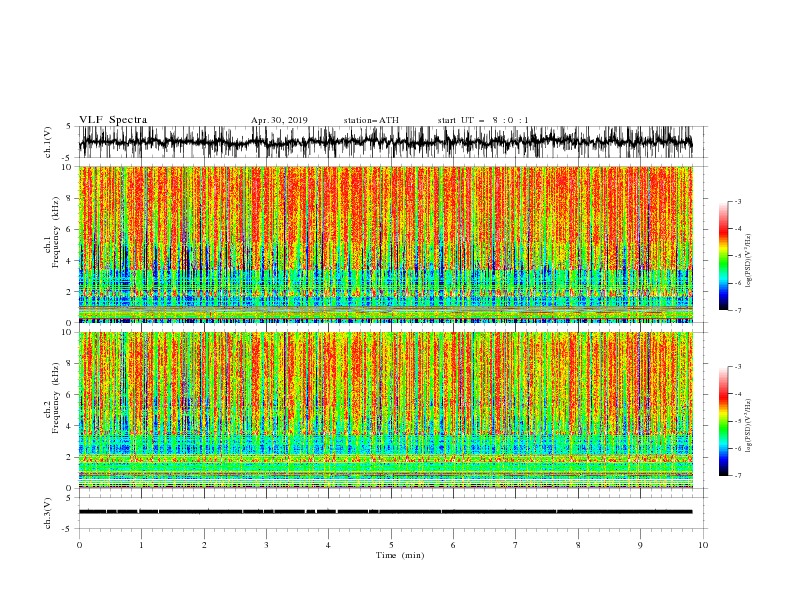Click the "ch.3(V)" axis label

48,513
